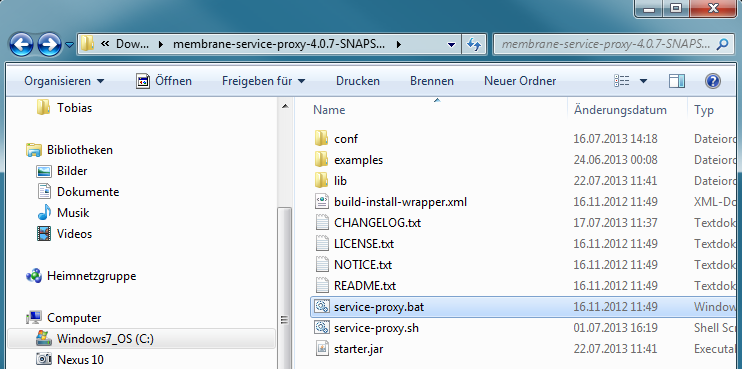Select the lib folder icon
This screenshot has width=742, height=369.
click(321, 180)
